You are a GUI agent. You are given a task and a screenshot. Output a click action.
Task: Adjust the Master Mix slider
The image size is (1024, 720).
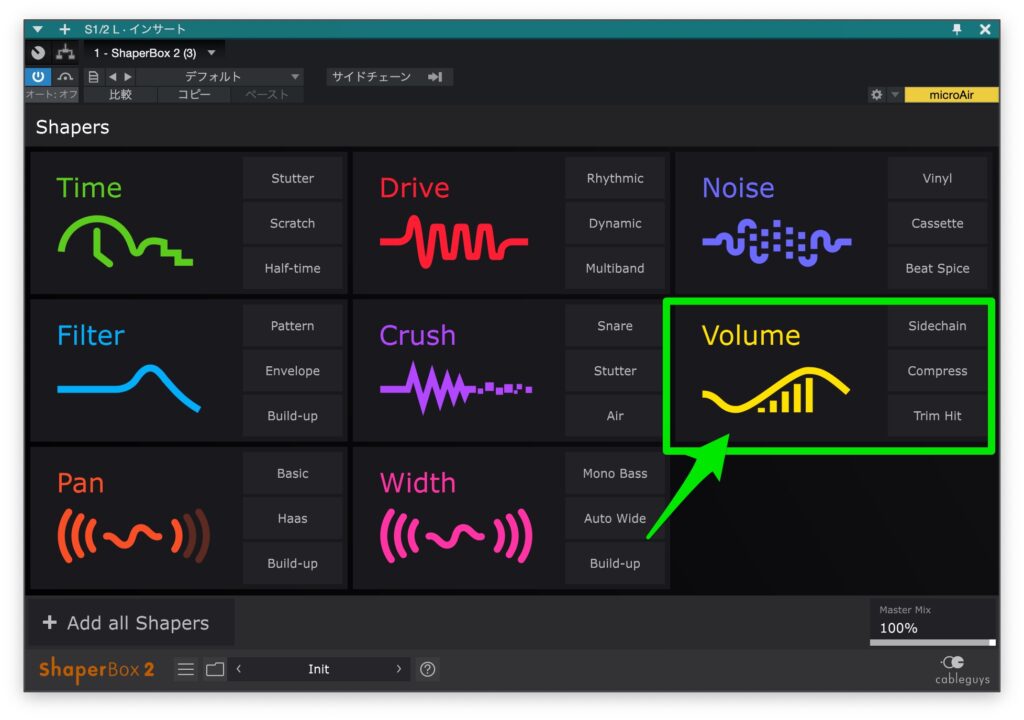932,642
